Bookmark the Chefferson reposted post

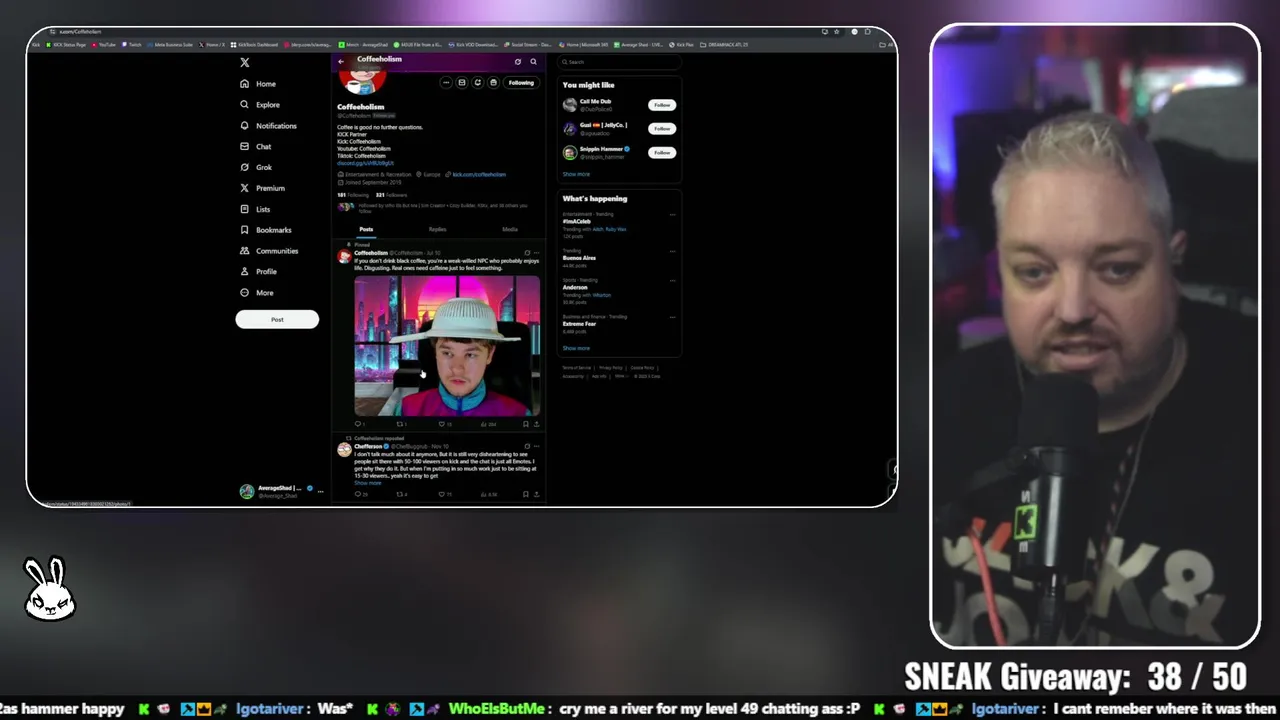point(526,494)
